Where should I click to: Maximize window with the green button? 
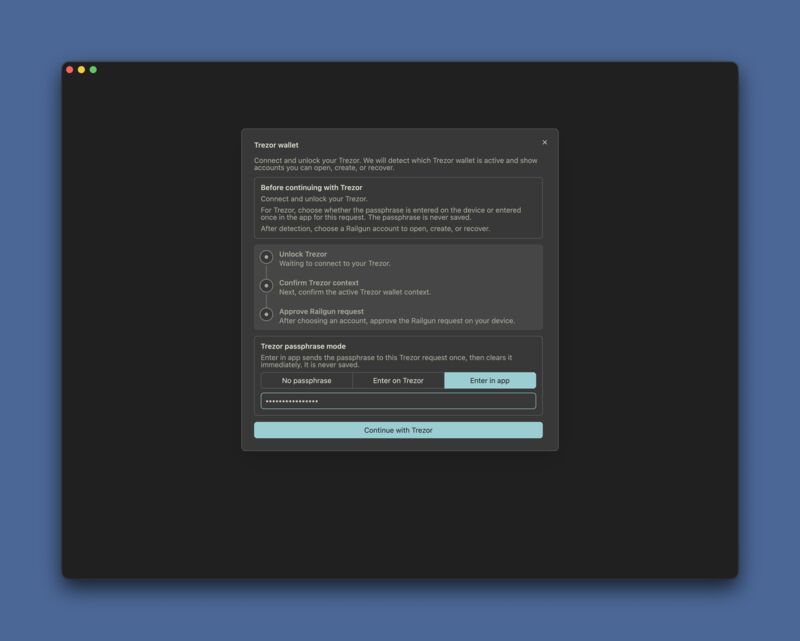[x=93, y=70]
